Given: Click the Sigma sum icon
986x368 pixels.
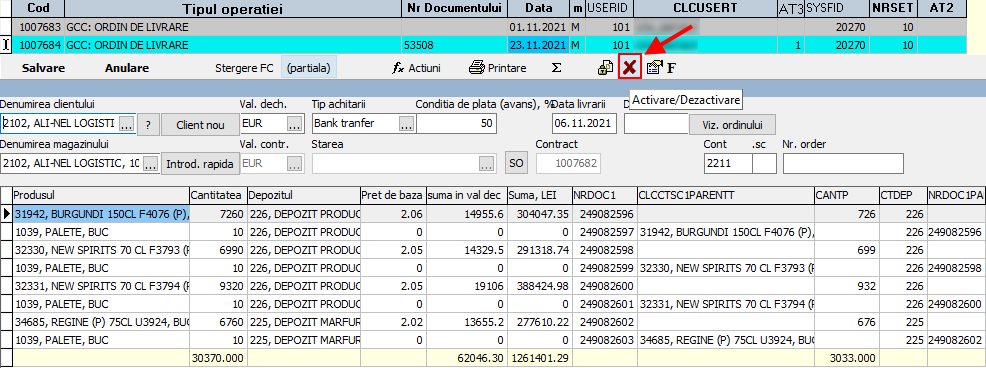Looking at the screenshot, I should (556, 68).
